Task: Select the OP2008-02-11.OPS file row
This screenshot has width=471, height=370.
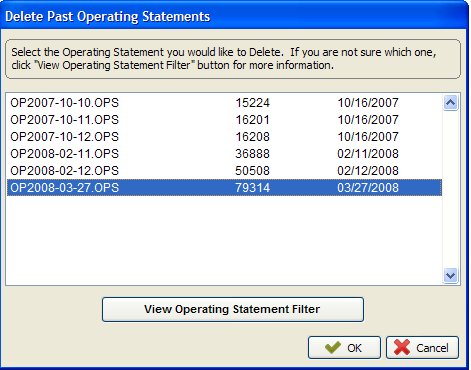Action: [224, 154]
